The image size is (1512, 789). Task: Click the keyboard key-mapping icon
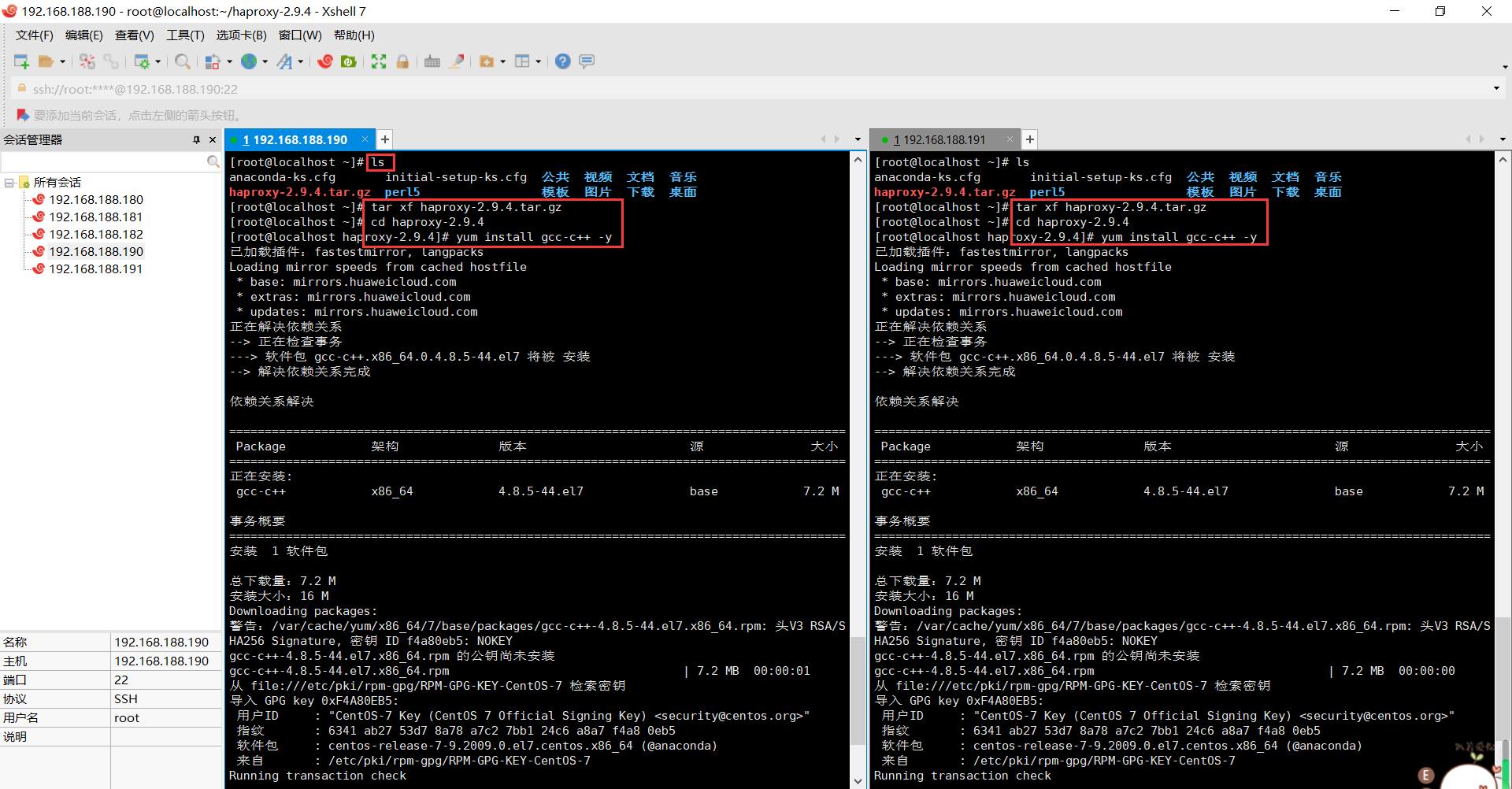click(x=432, y=61)
